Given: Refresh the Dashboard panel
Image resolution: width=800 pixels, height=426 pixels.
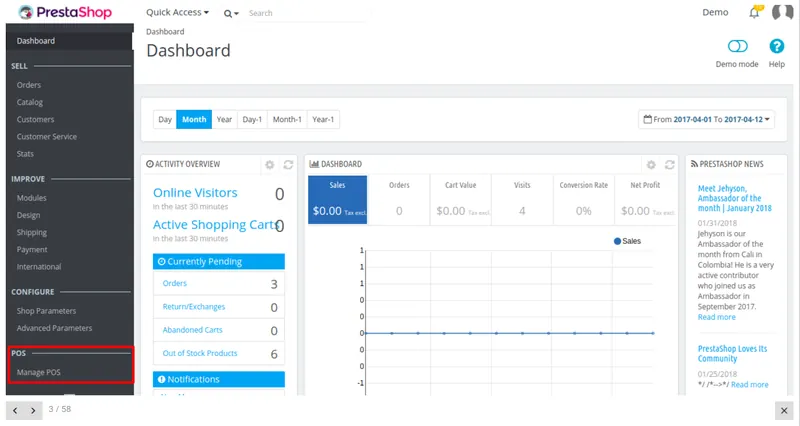Looking at the screenshot, I should pyautogui.click(x=670, y=164).
